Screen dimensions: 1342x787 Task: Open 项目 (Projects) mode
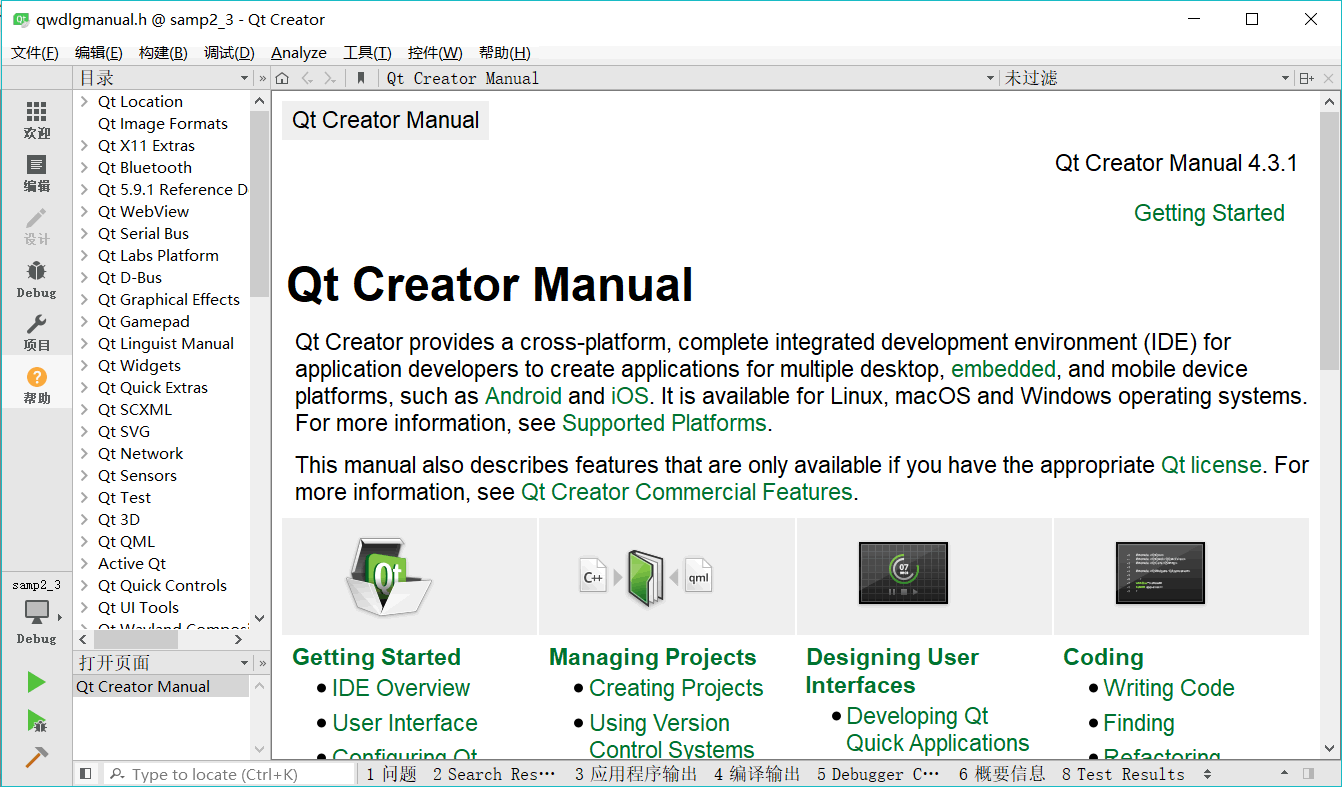[36, 332]
